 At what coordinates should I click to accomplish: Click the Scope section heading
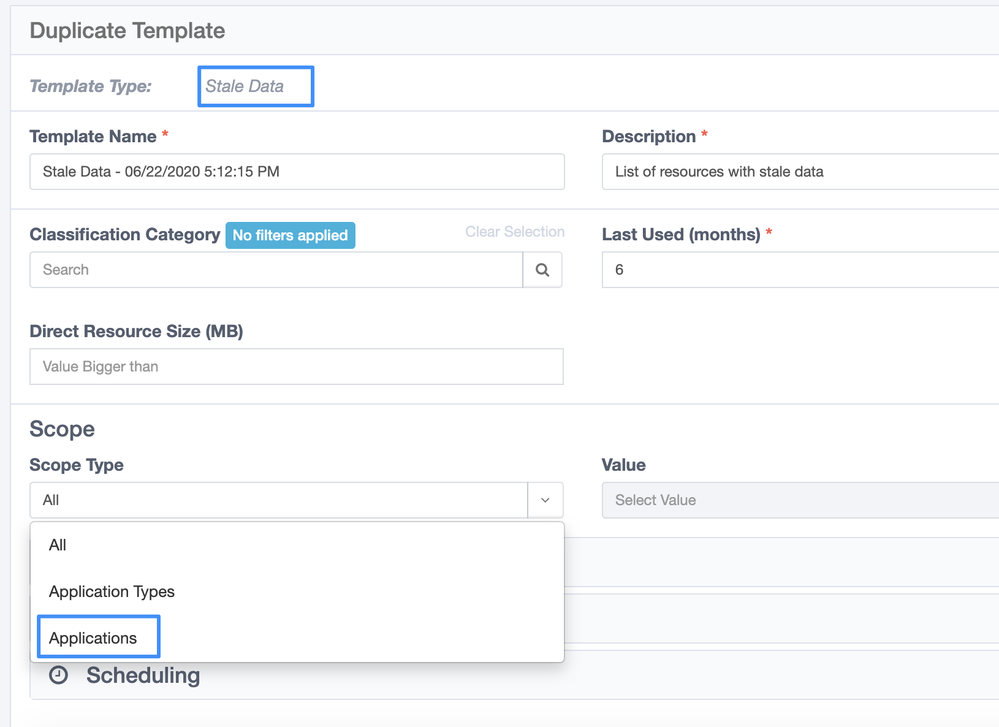tap(62, 429)
